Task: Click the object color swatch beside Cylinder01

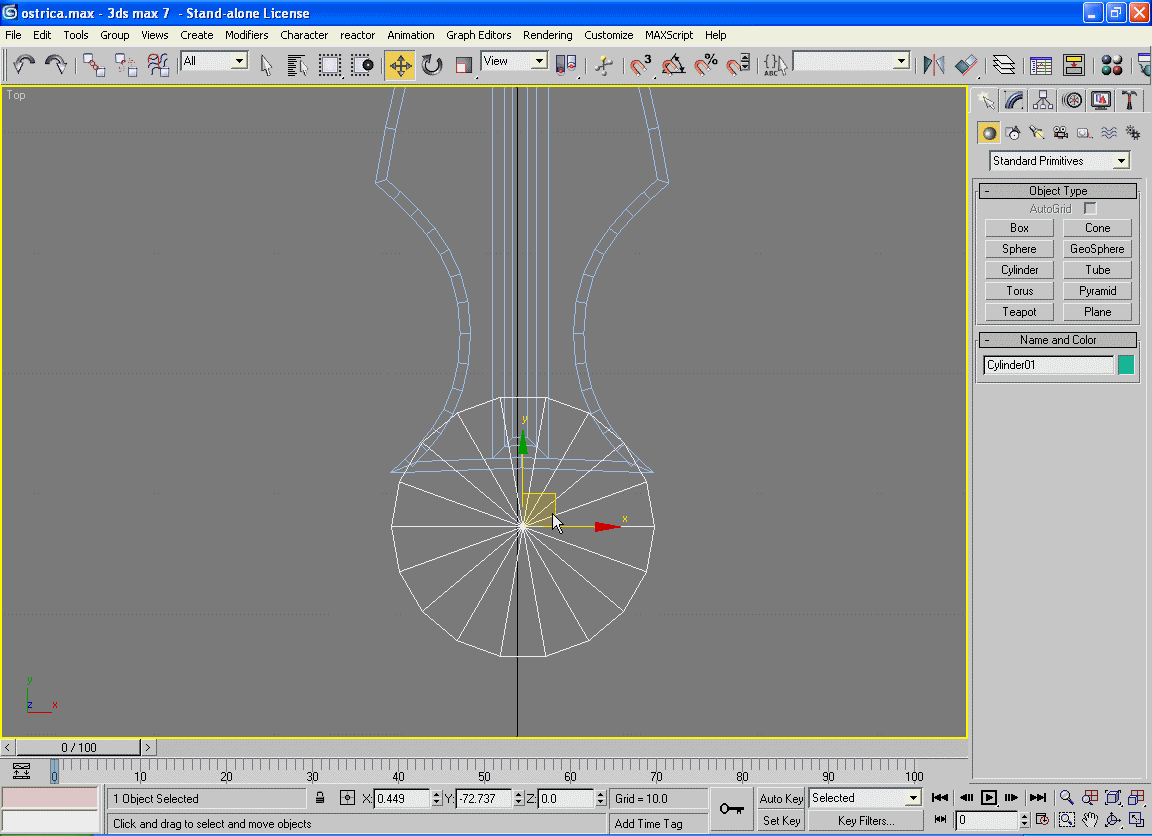Action: point(1126,365)
